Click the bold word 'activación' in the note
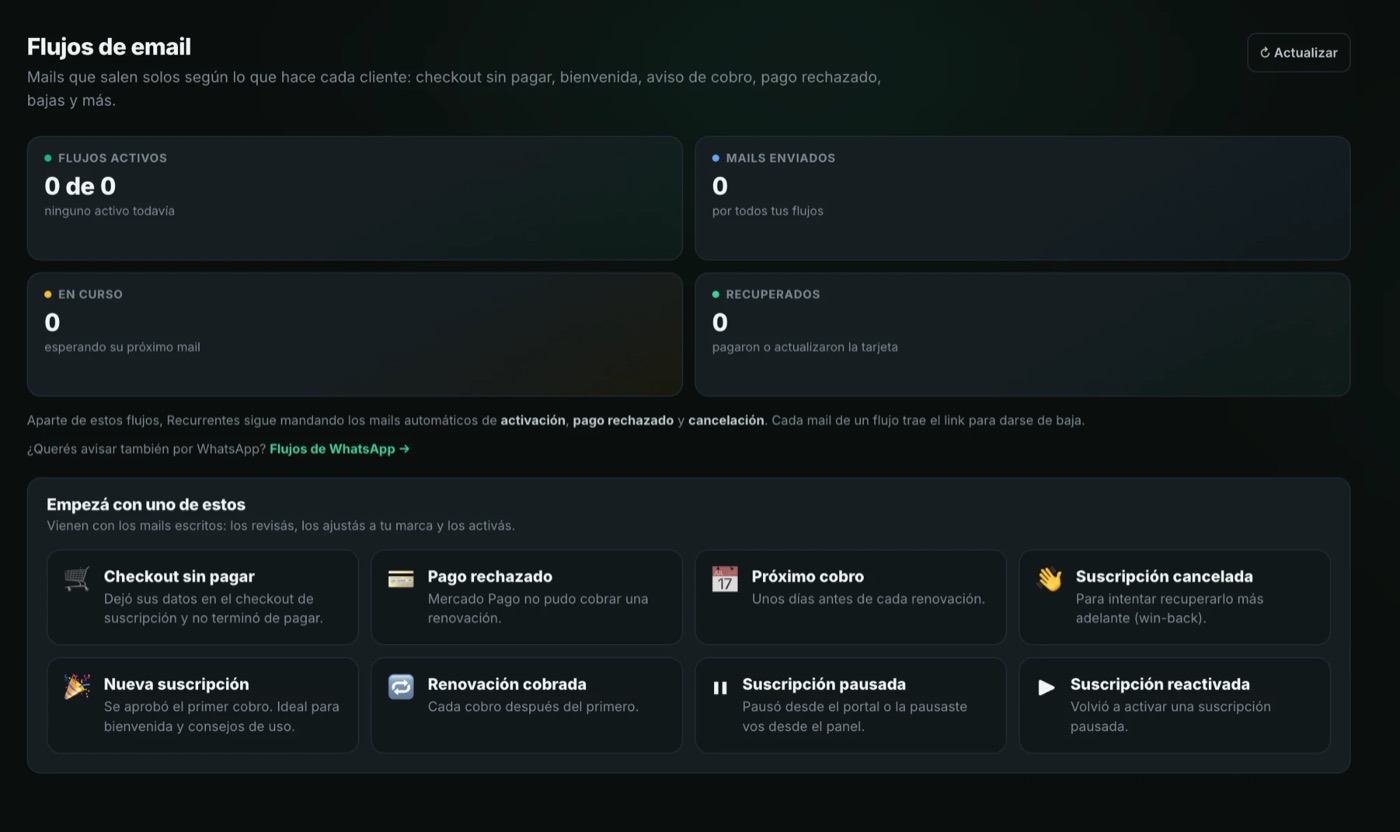The image size is (1400, 832). click(x=533, y=421)
